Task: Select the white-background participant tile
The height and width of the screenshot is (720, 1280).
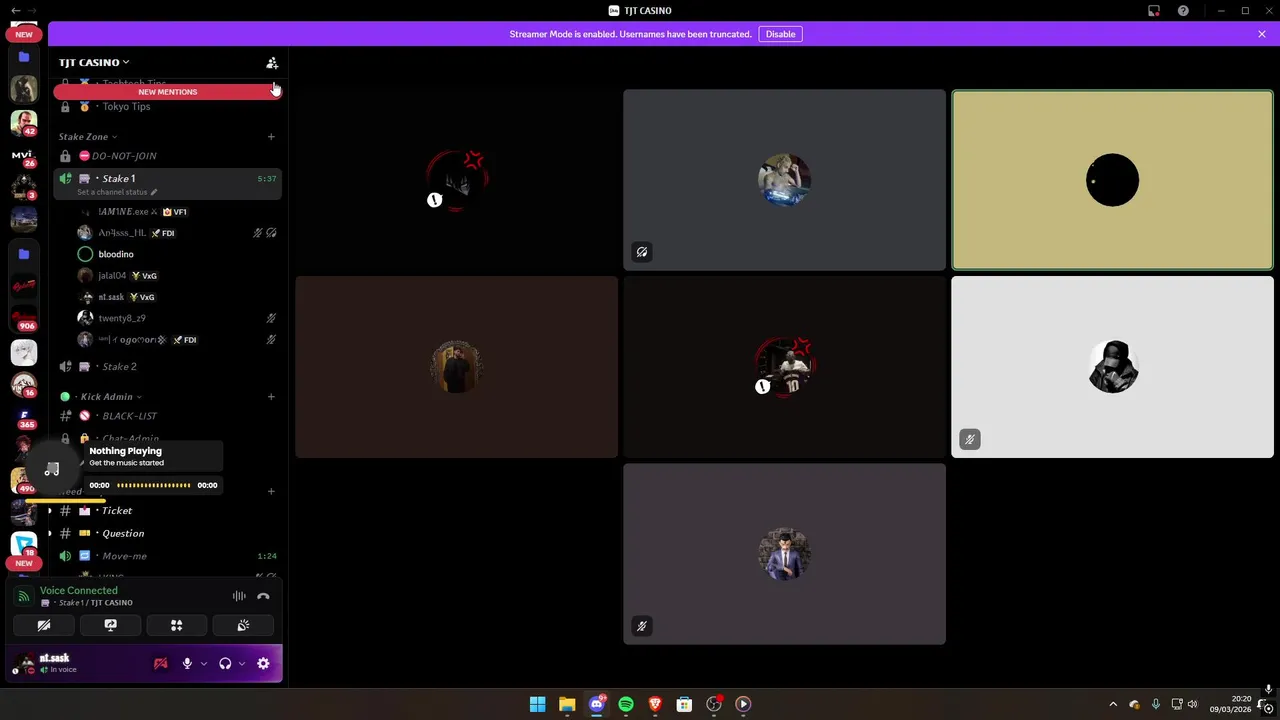Action: (1112, 367)
